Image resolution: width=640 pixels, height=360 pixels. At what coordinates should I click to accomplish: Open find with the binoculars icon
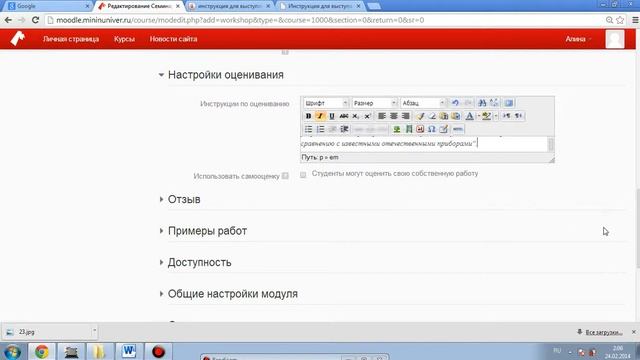(x=482, y=103)
